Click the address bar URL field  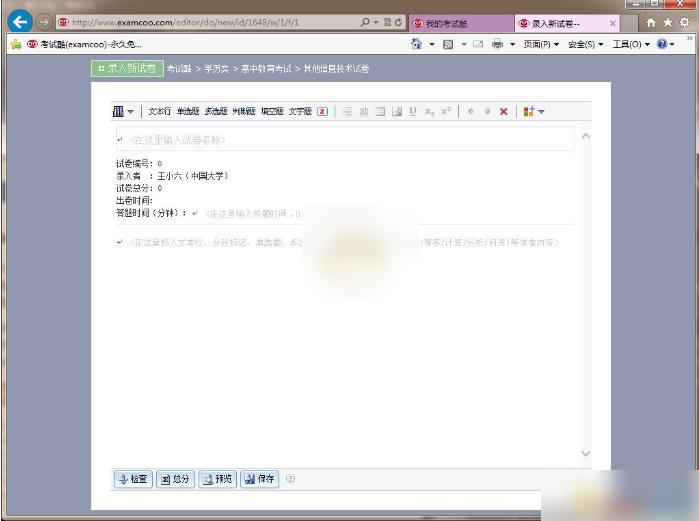(x=209, y=22)
